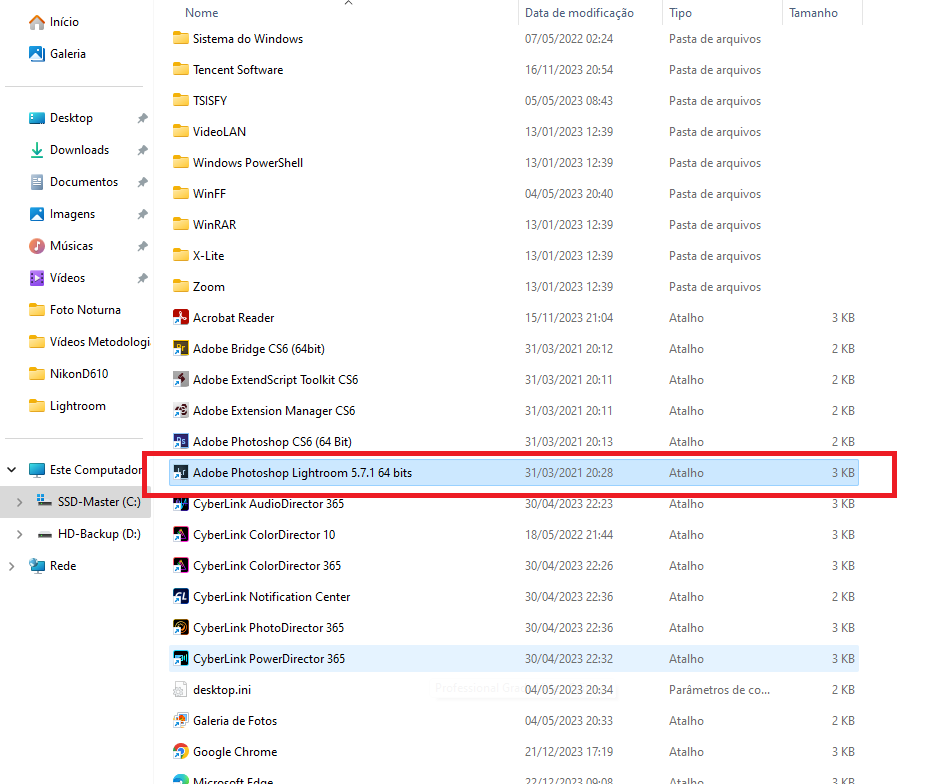This screenshot has width=936, height=784.
Task: Unpin Downloads using its pin icon
Action: click(142, 150)
